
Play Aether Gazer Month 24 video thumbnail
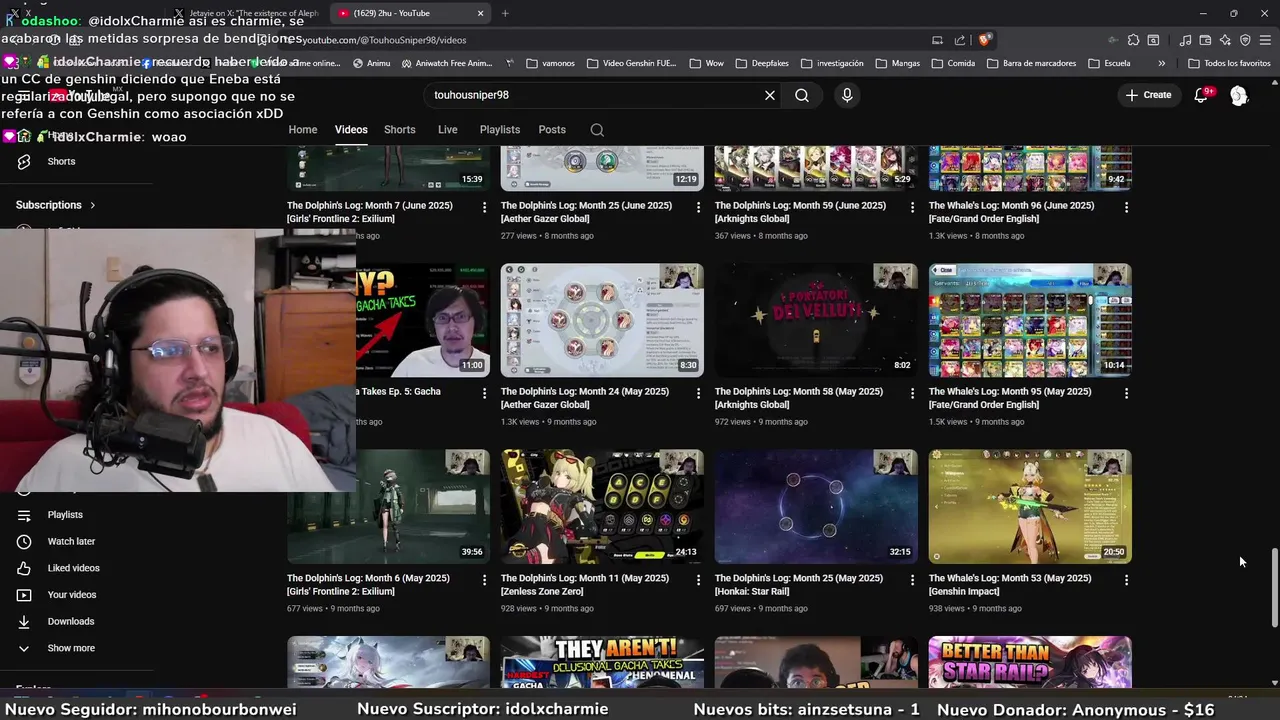pyautogui.click(x=602, y=320)
